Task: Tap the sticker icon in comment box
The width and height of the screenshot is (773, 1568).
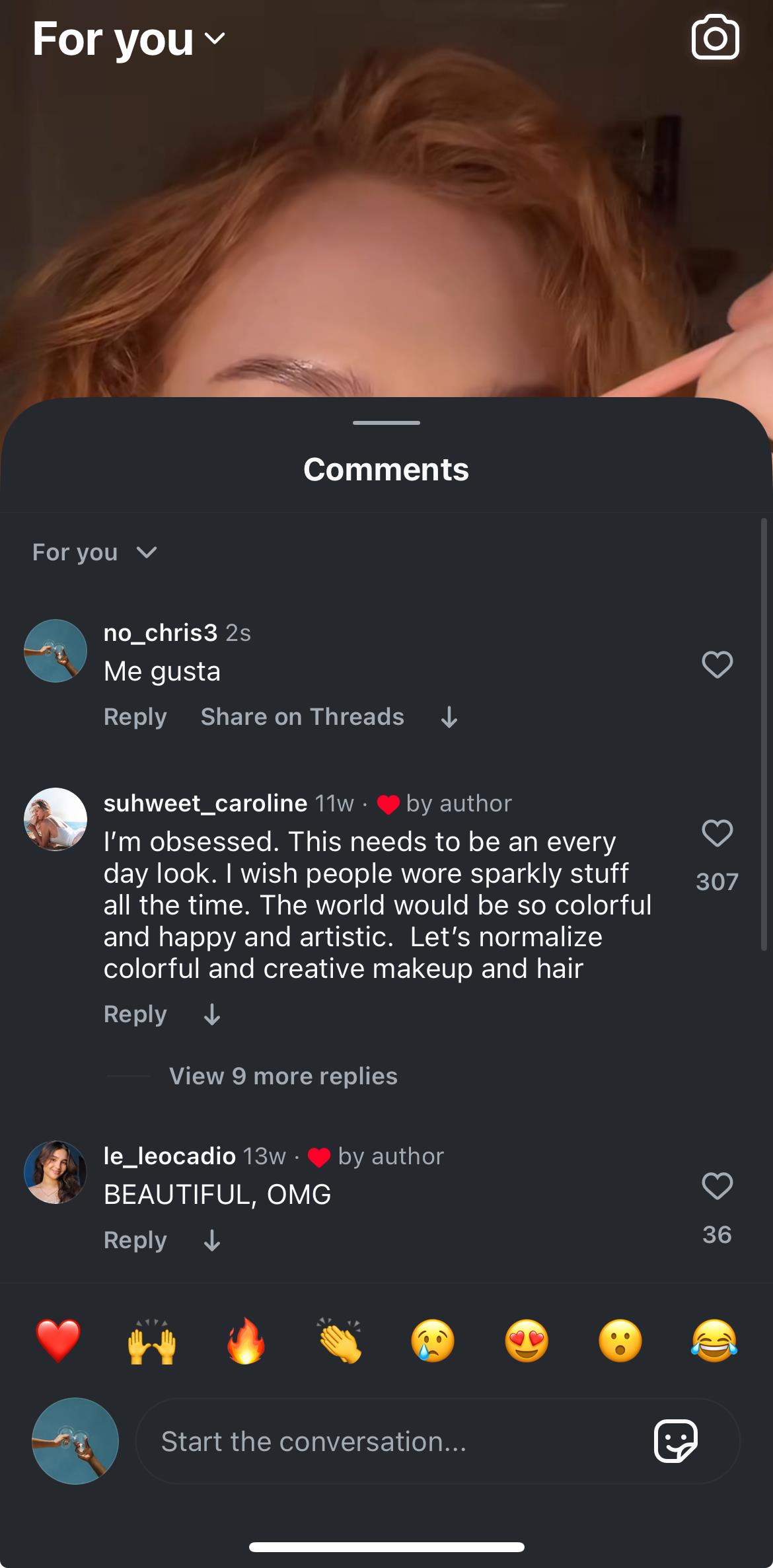Action: pyautogui.click(x=675, y=1440)
